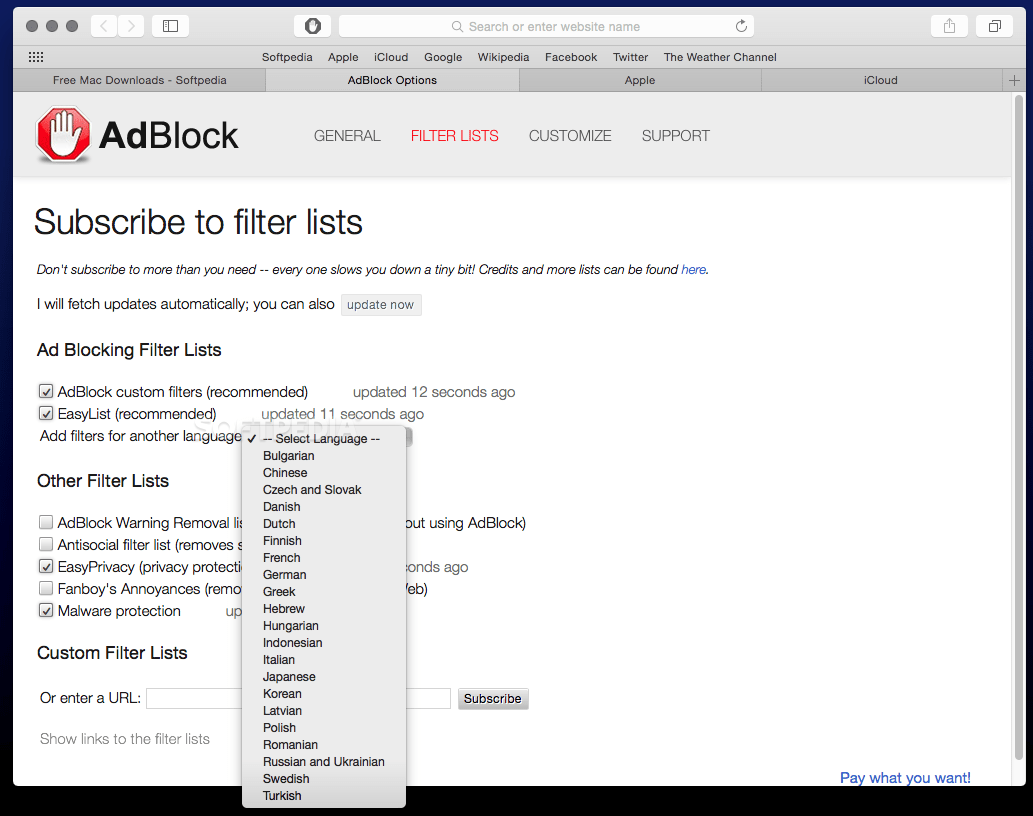
Task: Open Facebook bookmark in favorites bar
Action: (571, 57)
